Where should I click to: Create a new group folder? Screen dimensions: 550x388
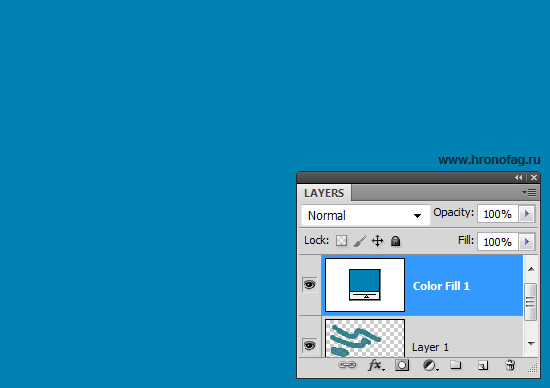point(456,365)
